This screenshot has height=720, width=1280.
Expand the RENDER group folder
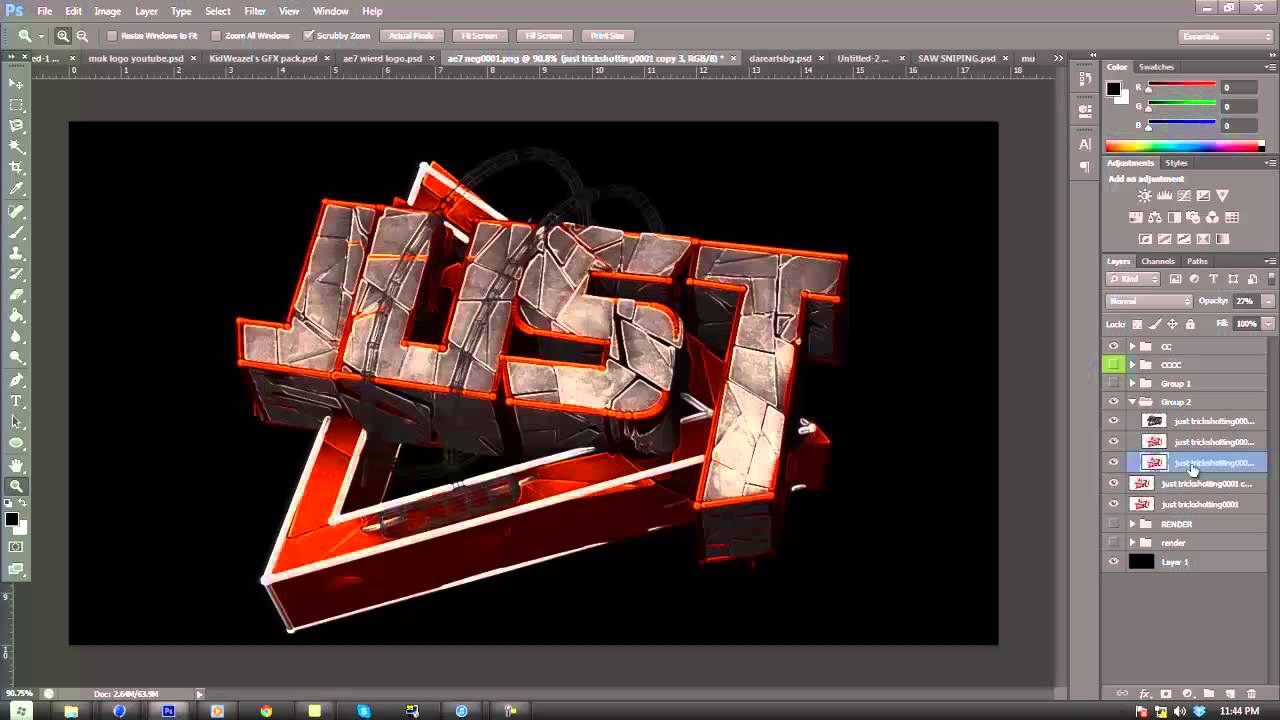(x=1132, y=524)
